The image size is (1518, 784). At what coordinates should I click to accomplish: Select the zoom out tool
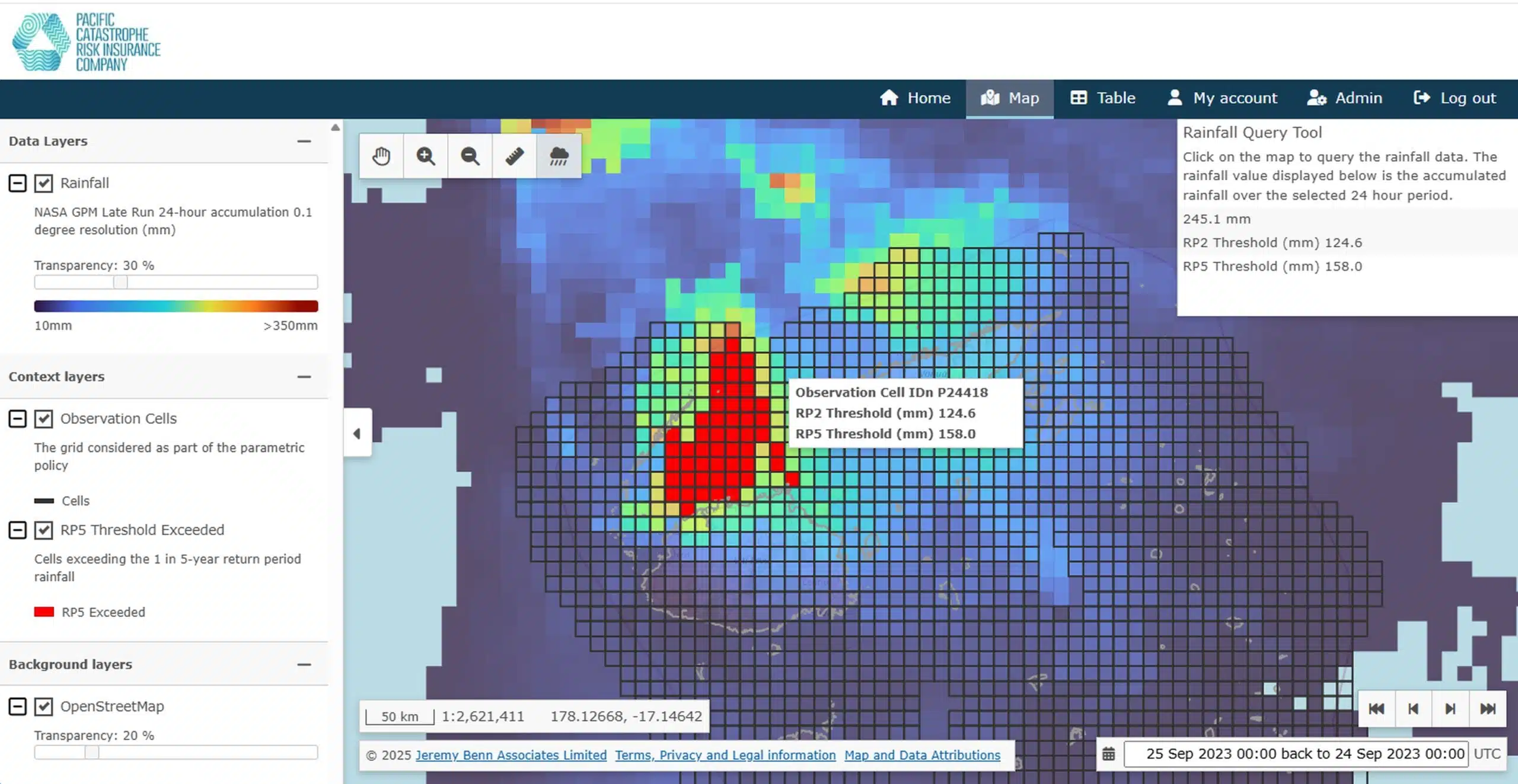[470, 156]
